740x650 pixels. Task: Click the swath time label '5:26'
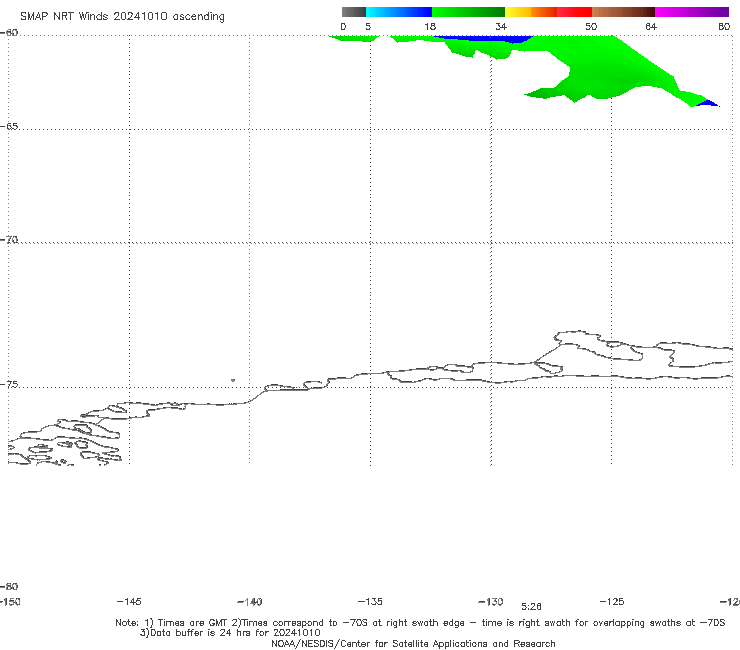(531, 607)
